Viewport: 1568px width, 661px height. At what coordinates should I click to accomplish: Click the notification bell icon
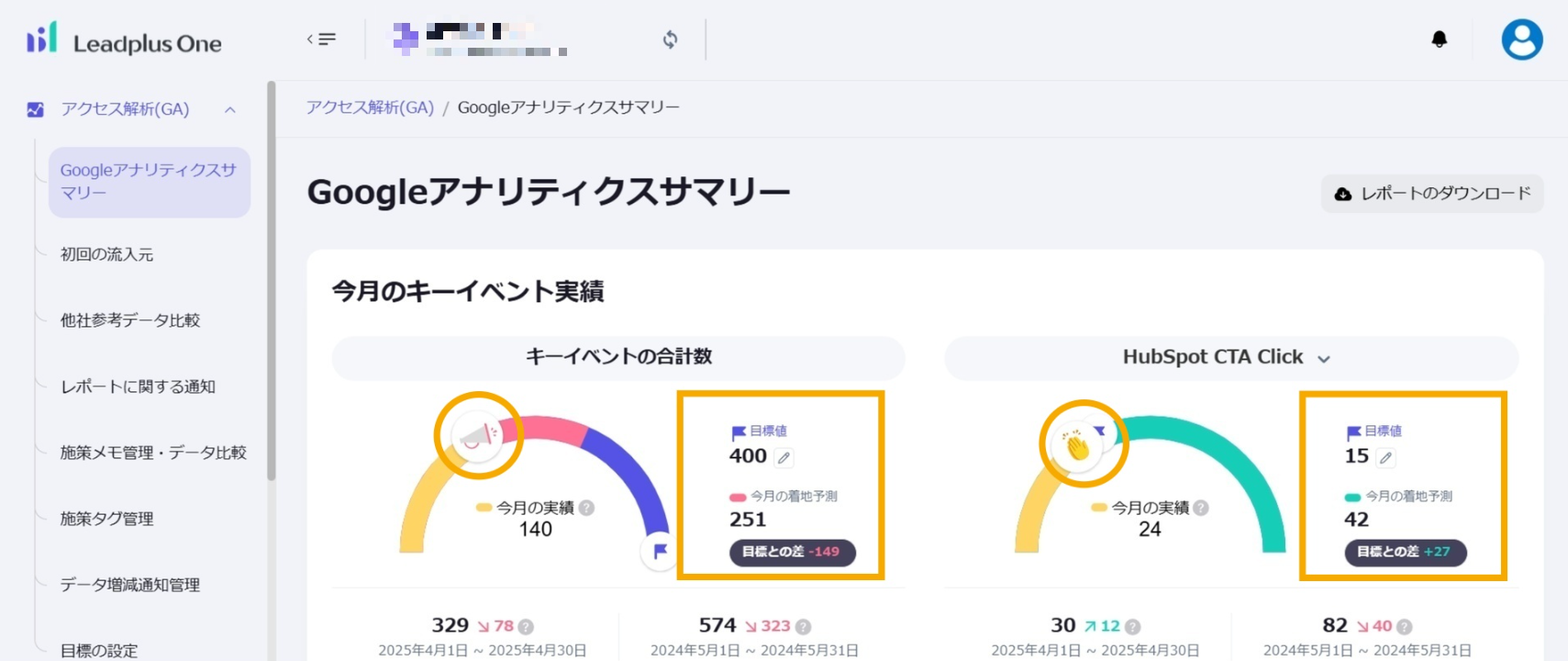click(x=1439, y=39)
